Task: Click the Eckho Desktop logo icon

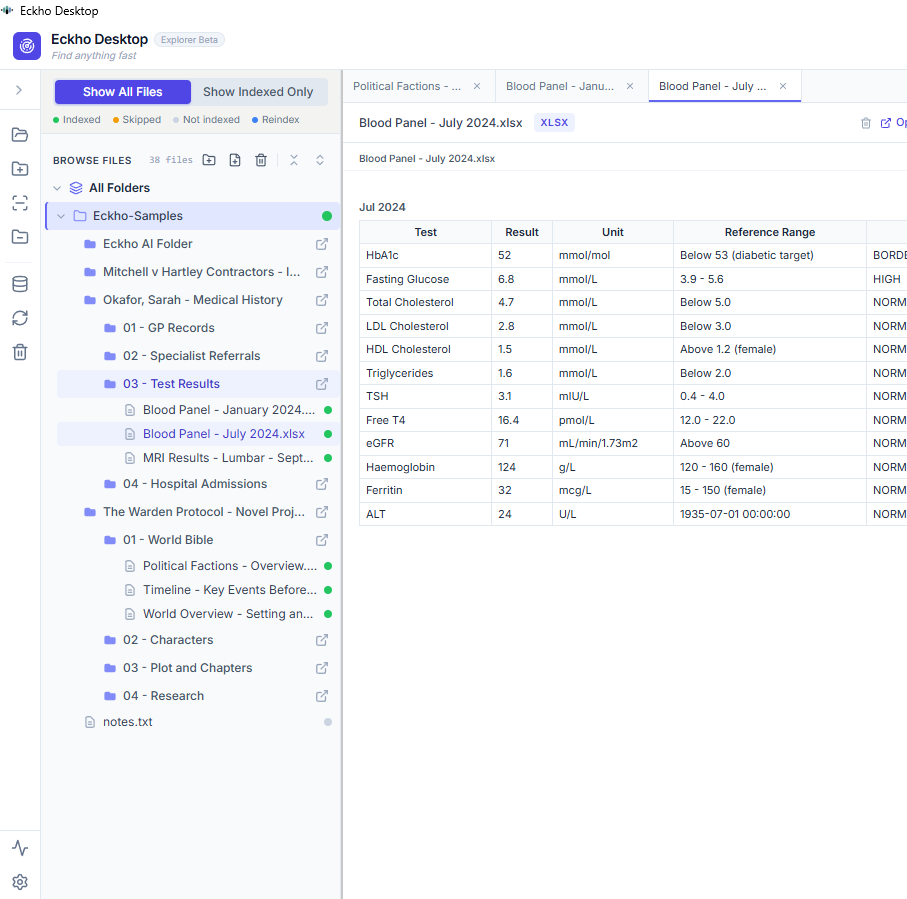Action: (x=27, y=46)
